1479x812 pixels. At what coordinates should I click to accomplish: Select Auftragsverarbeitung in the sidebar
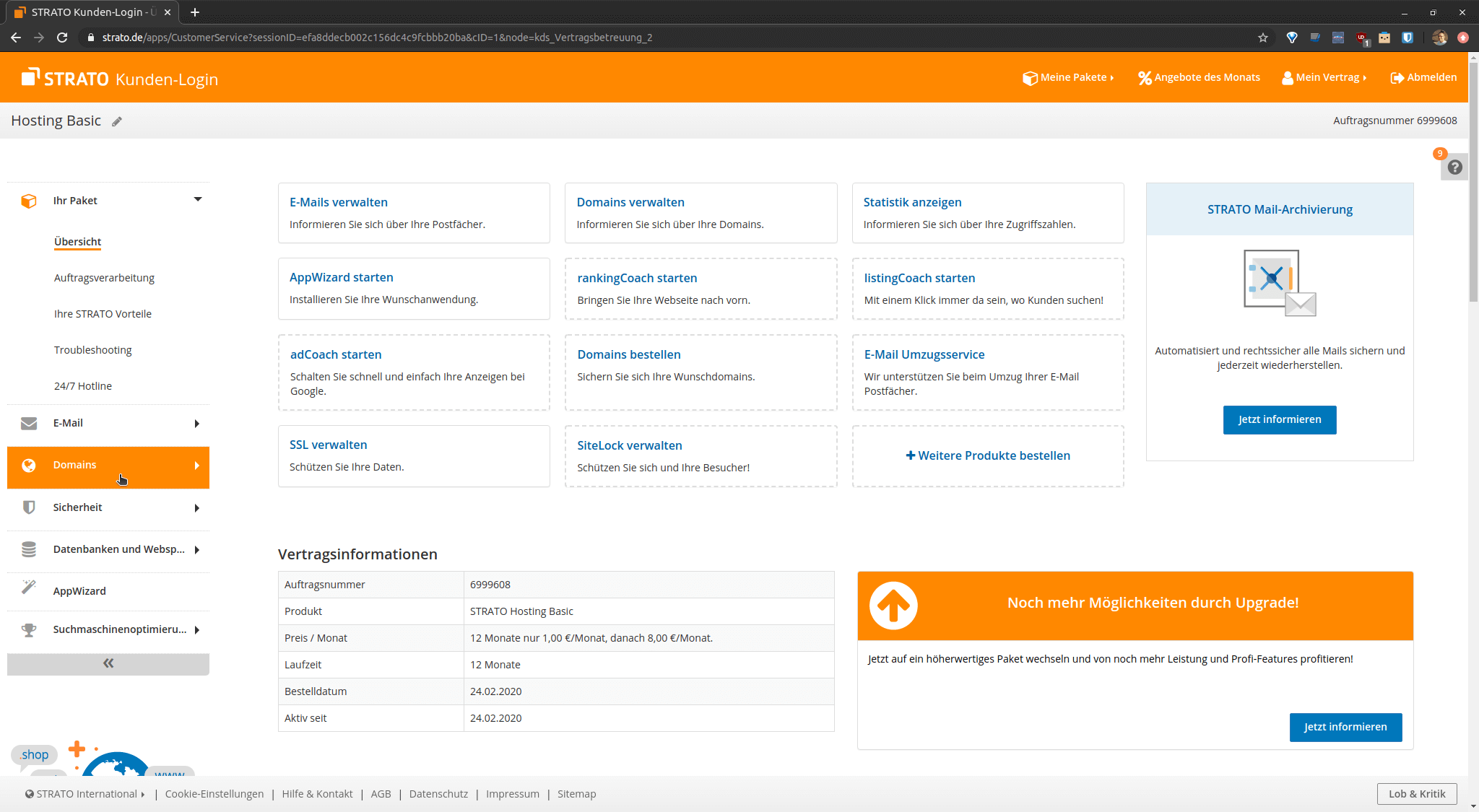coord(104,278)
